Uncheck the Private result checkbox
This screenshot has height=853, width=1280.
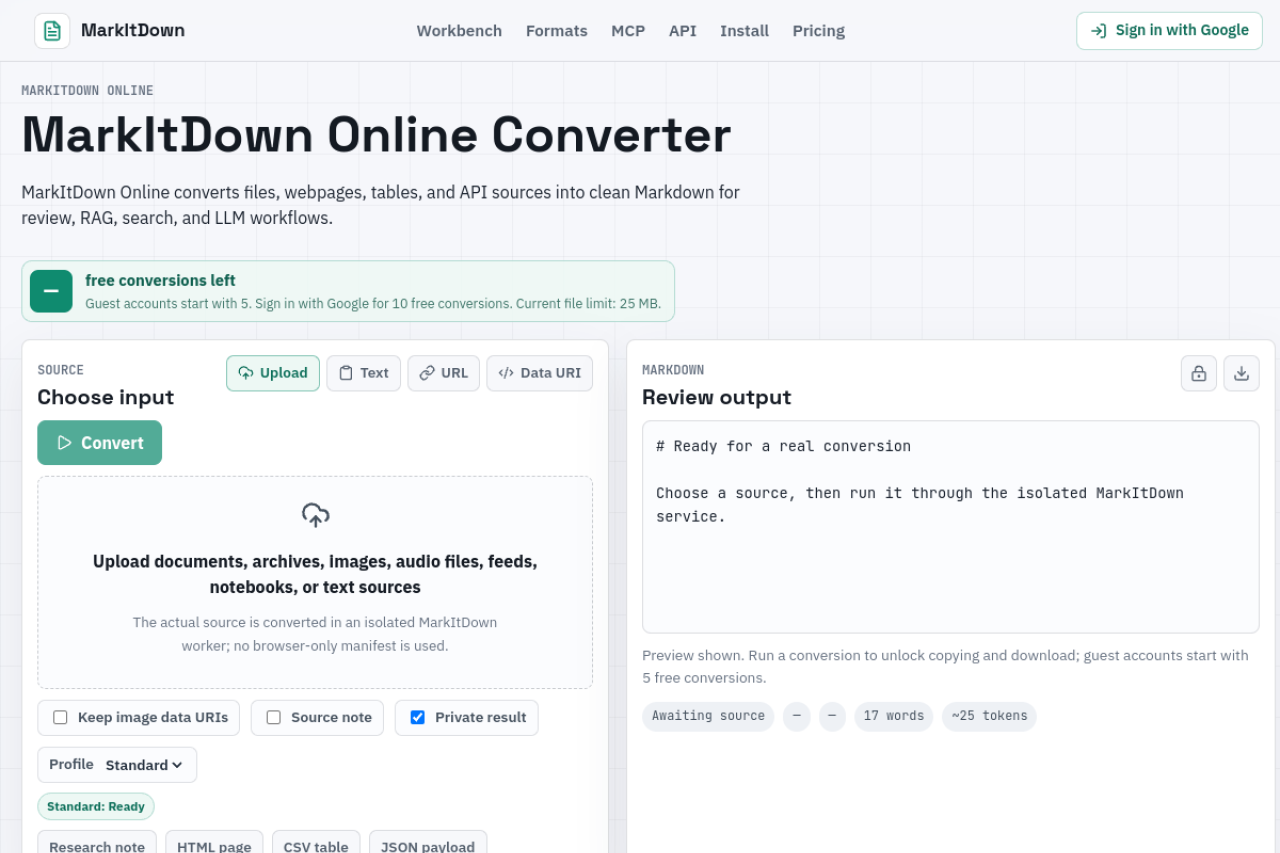[417, 718]
